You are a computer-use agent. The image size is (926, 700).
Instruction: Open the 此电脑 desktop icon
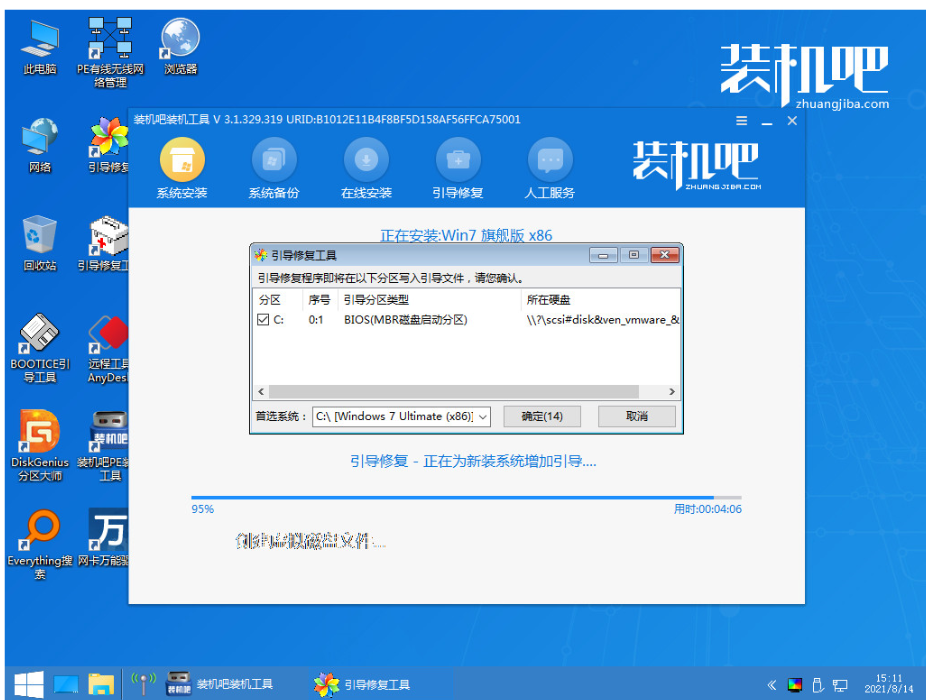click(x=40, y=47)
